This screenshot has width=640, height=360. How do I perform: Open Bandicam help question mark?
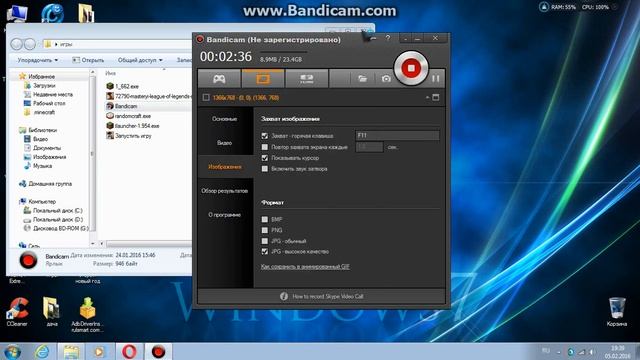388,38
